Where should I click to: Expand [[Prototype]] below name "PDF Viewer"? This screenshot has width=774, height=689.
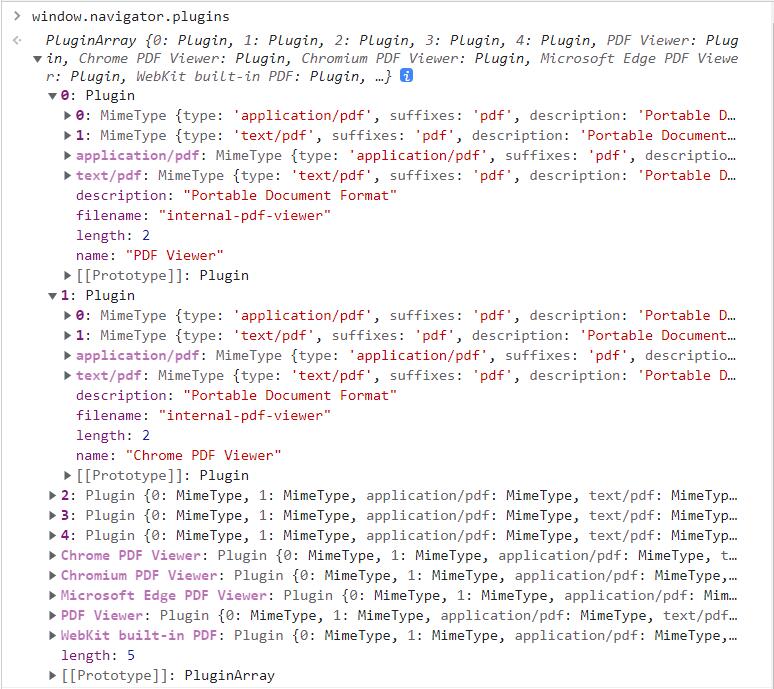[x=68, y=276]
